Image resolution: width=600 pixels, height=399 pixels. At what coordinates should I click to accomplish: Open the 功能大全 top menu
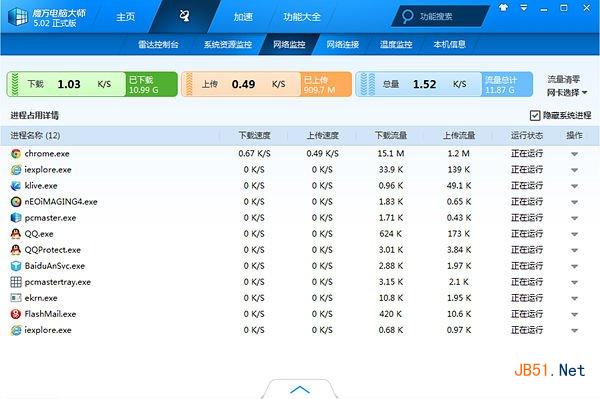click(x=302, y=17)
